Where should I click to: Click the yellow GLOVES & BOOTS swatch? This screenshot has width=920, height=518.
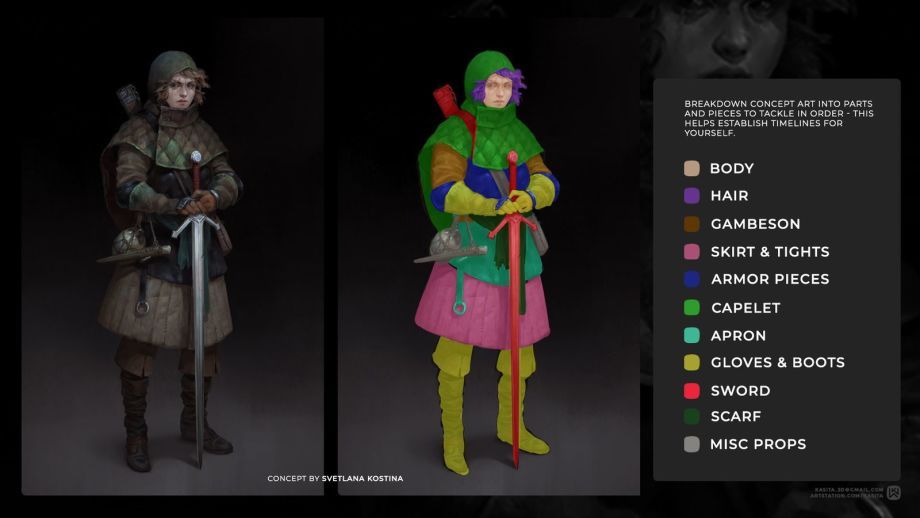click(692, 363)
